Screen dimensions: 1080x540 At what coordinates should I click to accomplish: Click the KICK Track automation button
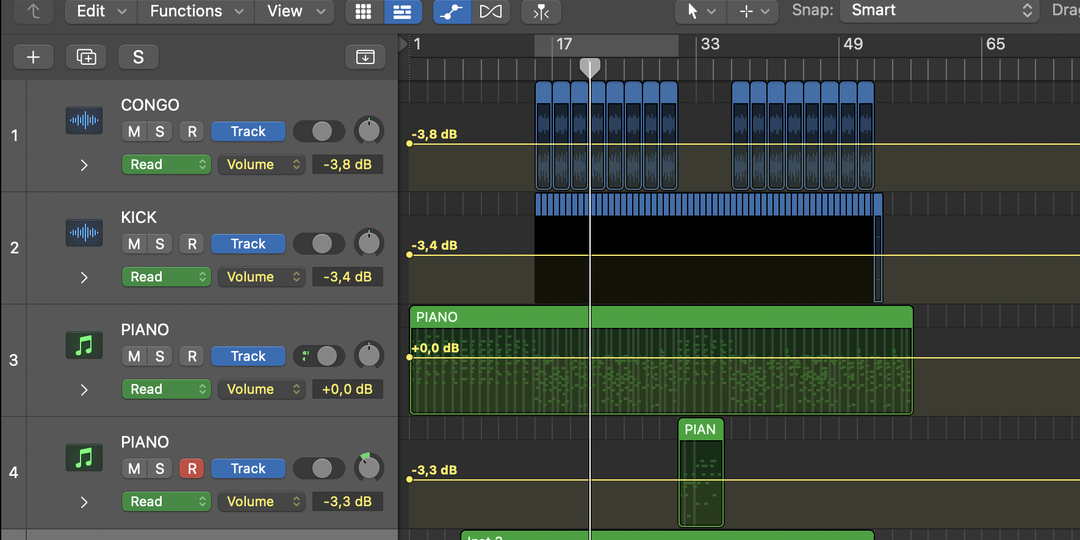point(248,244)
